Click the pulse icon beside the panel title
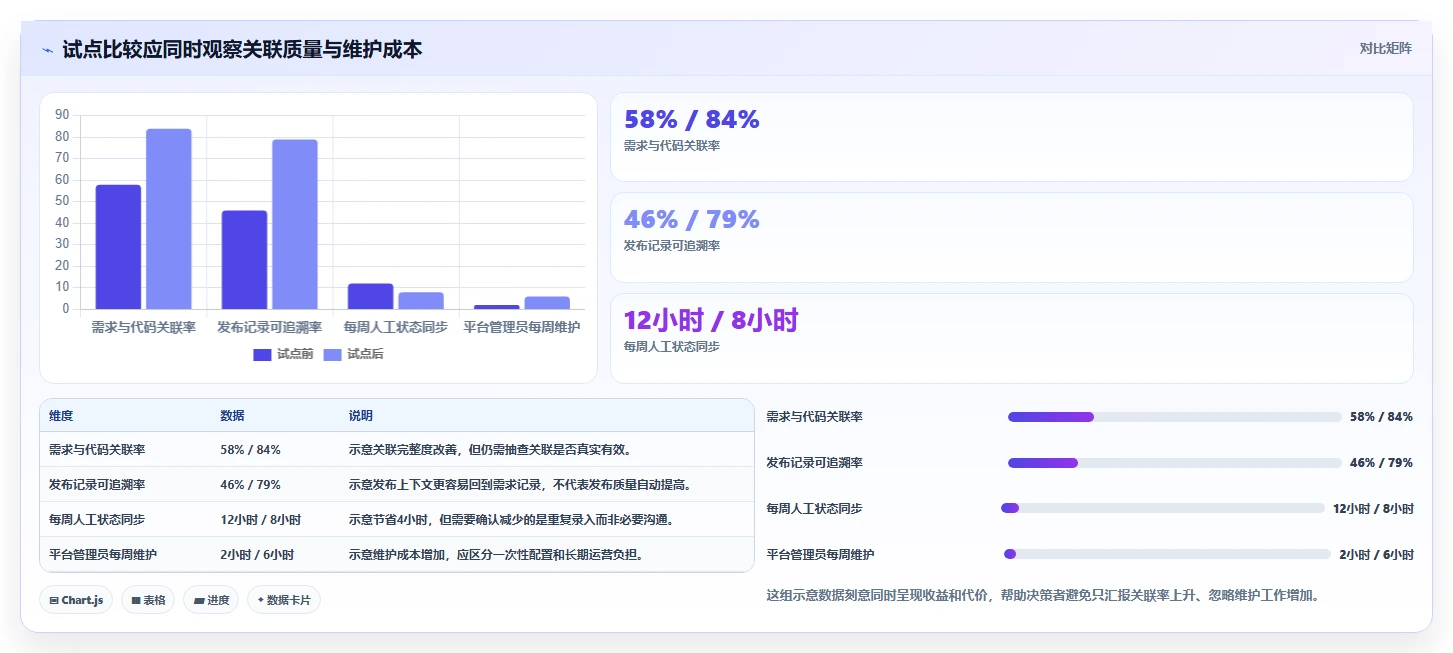1453x653 pixels. click(x=47, y=49)
